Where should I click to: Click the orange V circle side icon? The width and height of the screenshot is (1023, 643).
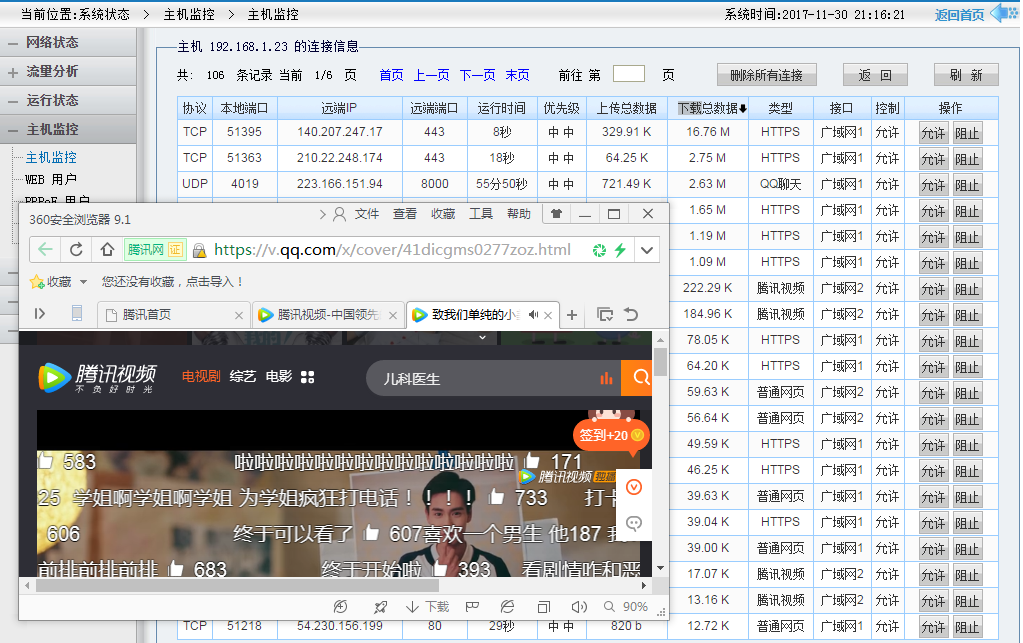(x=634, y=487)
